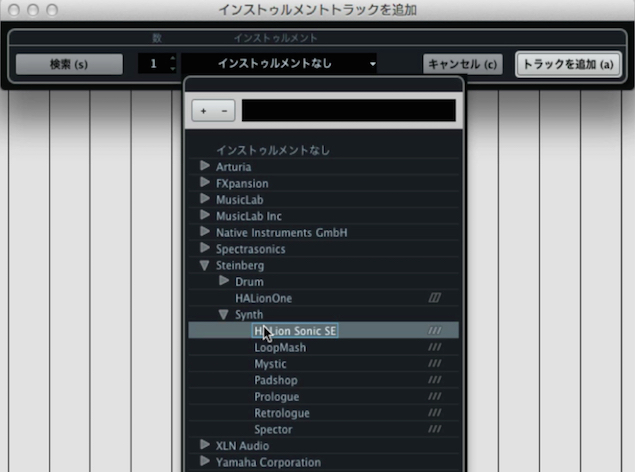Expand the FXpansion folder triangle
This screenshot has height=472, width=635.
(x=205, y=183)
